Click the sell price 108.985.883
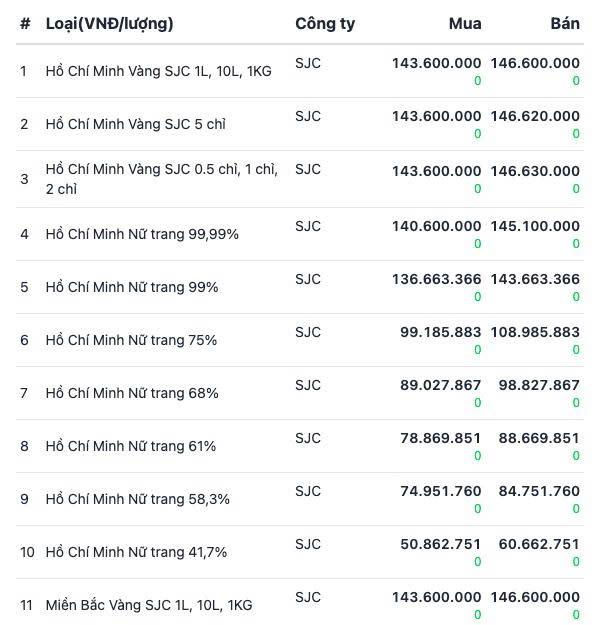600x625 pixels. pyautogui.click(x=535, y=332)
